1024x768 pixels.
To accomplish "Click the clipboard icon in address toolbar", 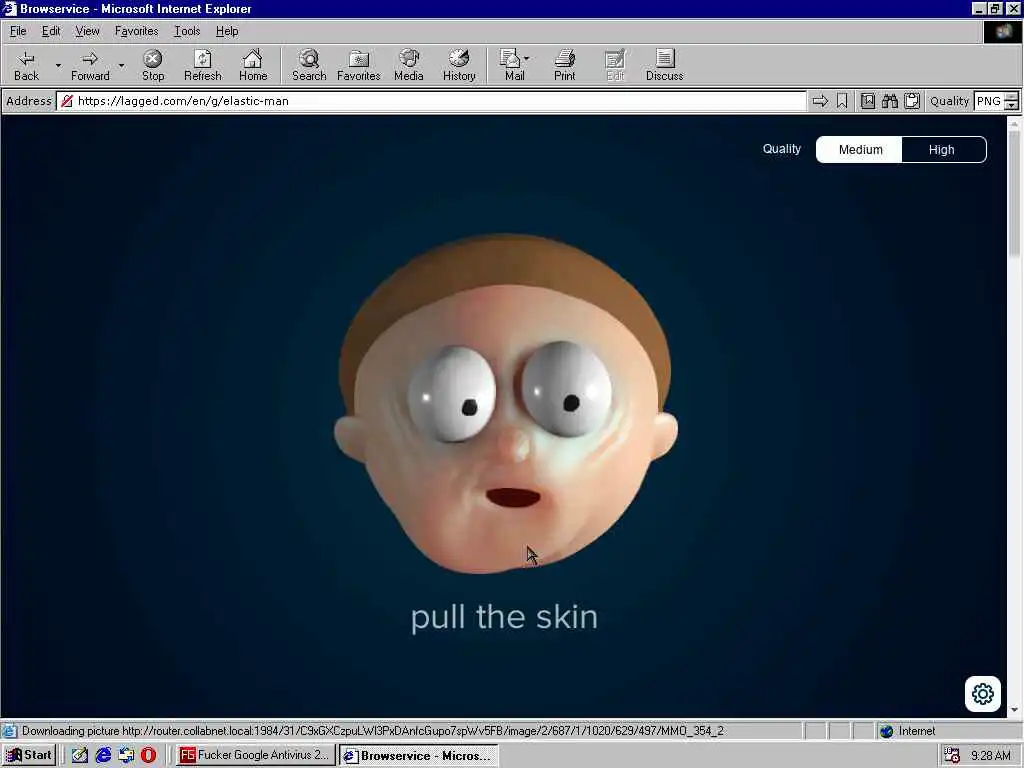I will [912, 101].
